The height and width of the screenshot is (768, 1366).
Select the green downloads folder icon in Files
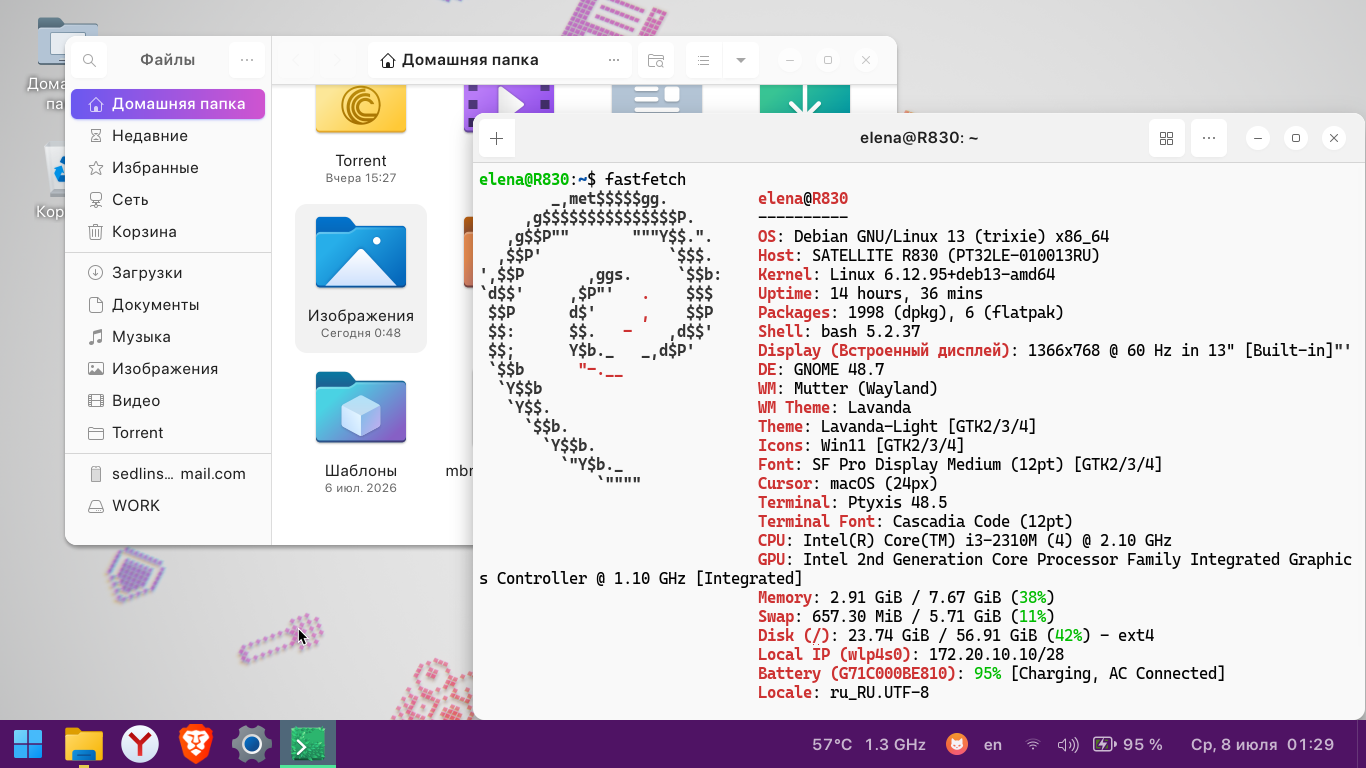[805, 100]
